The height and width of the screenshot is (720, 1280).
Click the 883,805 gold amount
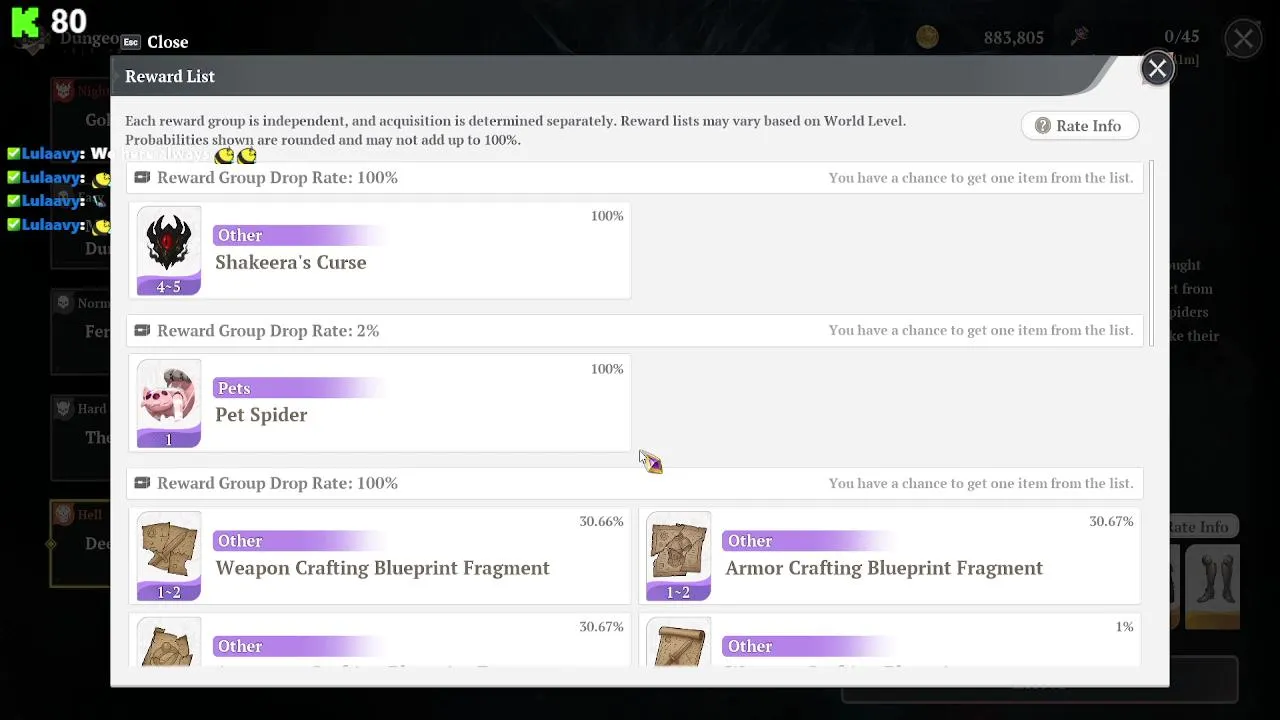coord(1013,38)
